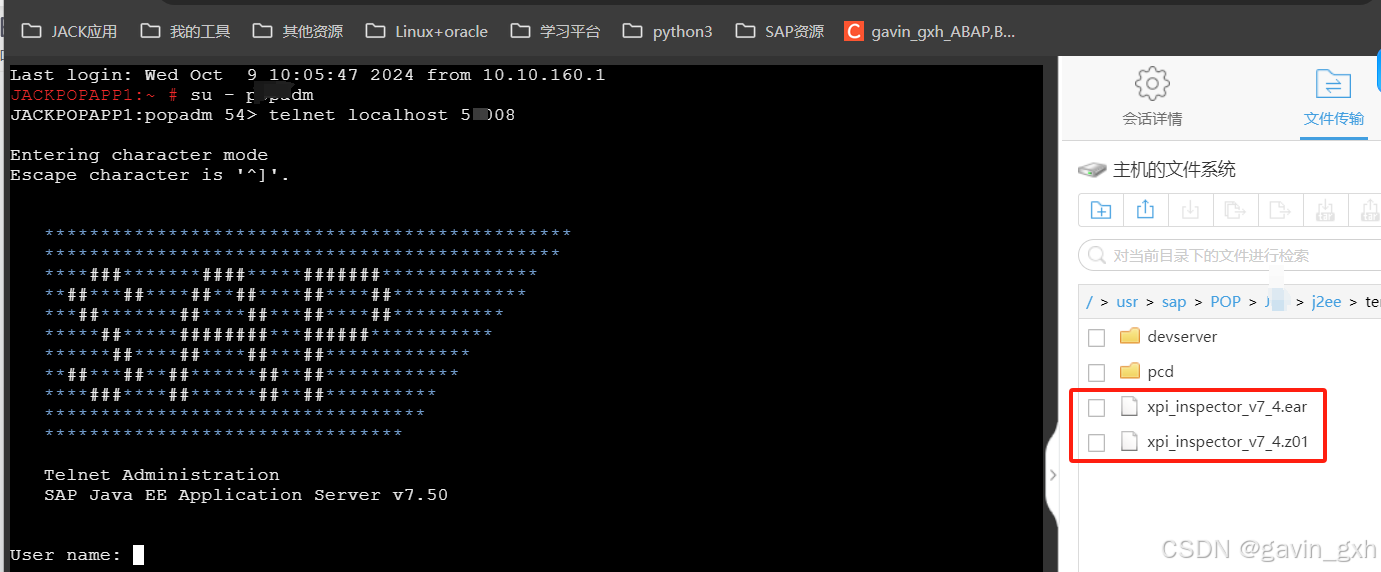The image size is (1381, 572).
Task: Click the move/export file toolbar icon
Action: (x=1280, y=210)
